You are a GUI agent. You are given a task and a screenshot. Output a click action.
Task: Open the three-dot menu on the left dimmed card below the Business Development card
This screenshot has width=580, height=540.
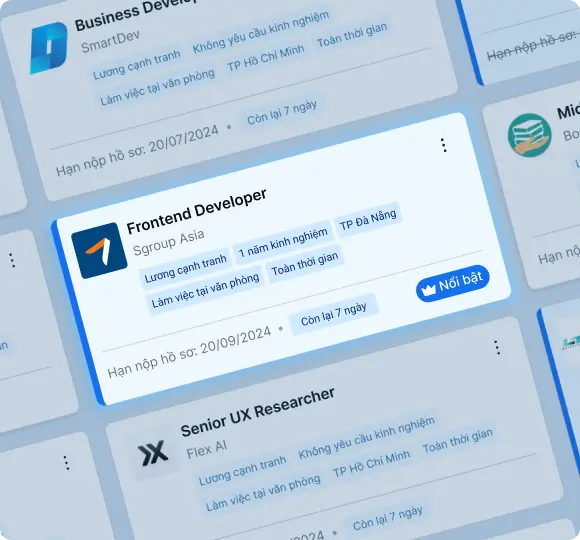tap(12, 260)
